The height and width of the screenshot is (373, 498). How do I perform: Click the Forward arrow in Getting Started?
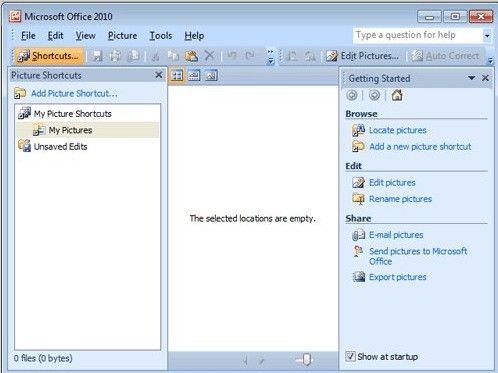374,95
